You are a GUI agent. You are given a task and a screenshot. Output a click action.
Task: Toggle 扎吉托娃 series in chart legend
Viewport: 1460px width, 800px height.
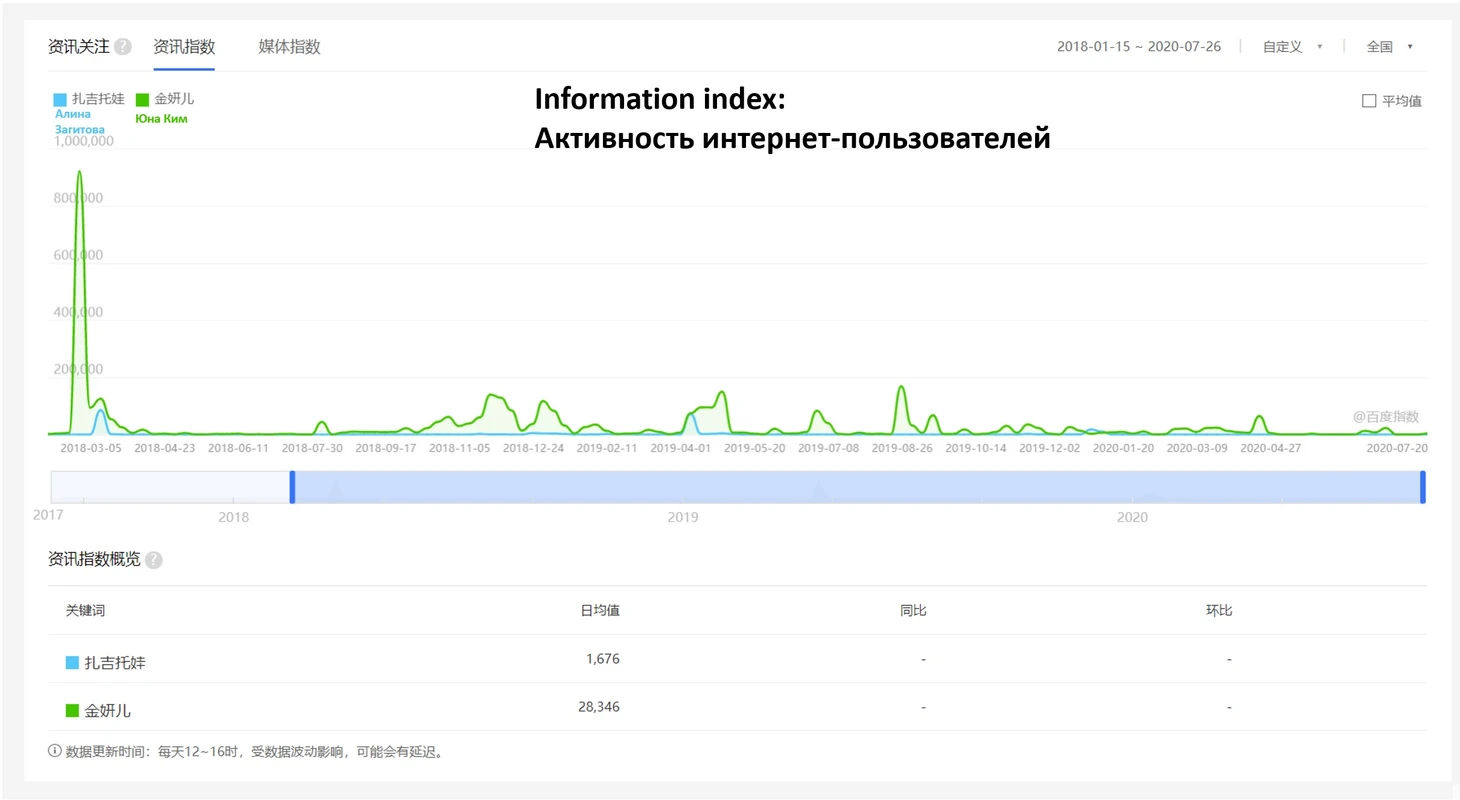click(x=89, y=99)
